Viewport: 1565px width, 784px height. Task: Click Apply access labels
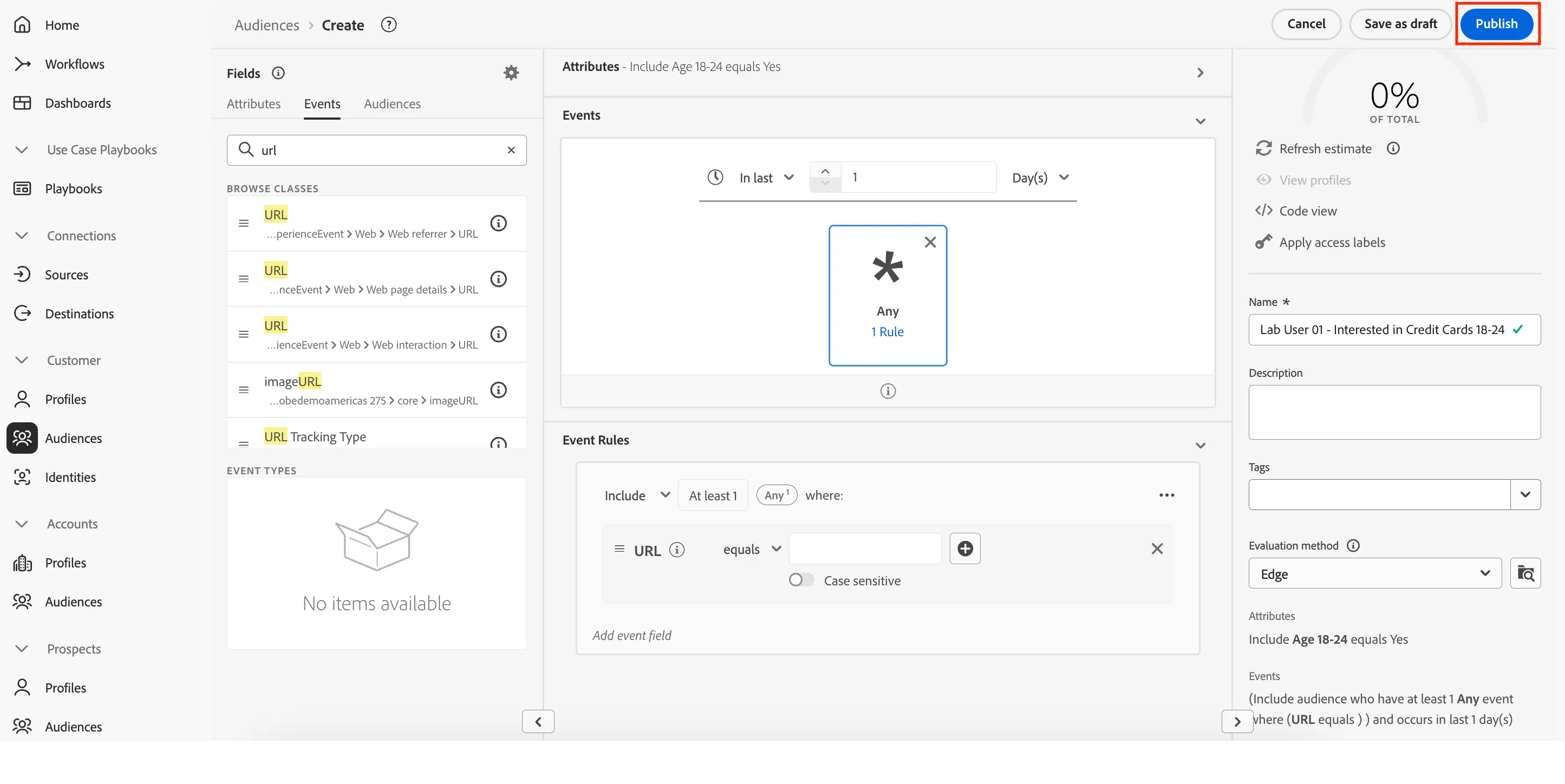(1320, 243)
